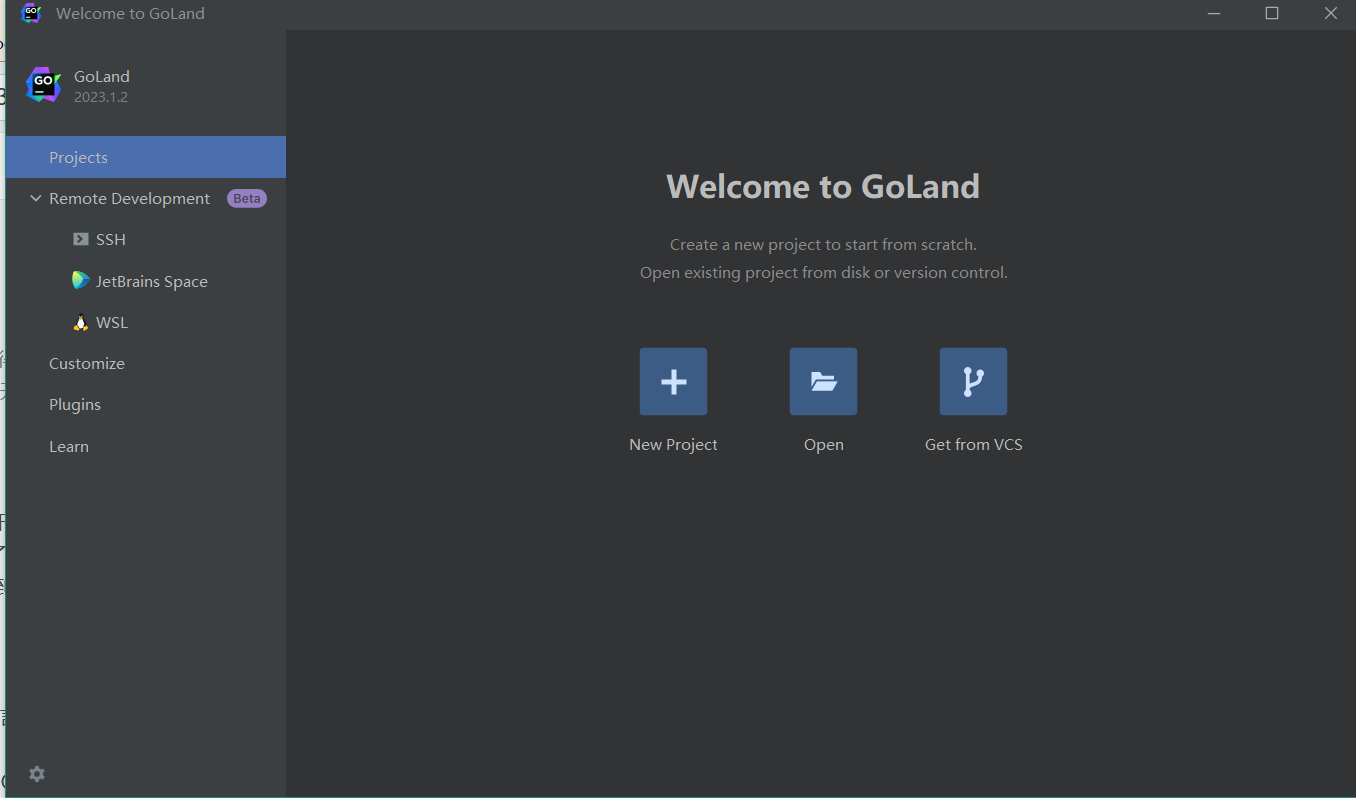The width and height of the screenshot is (1356, 798).
Task: Minimize the Welcome to GoLand window
Action: pos(1214,13)
